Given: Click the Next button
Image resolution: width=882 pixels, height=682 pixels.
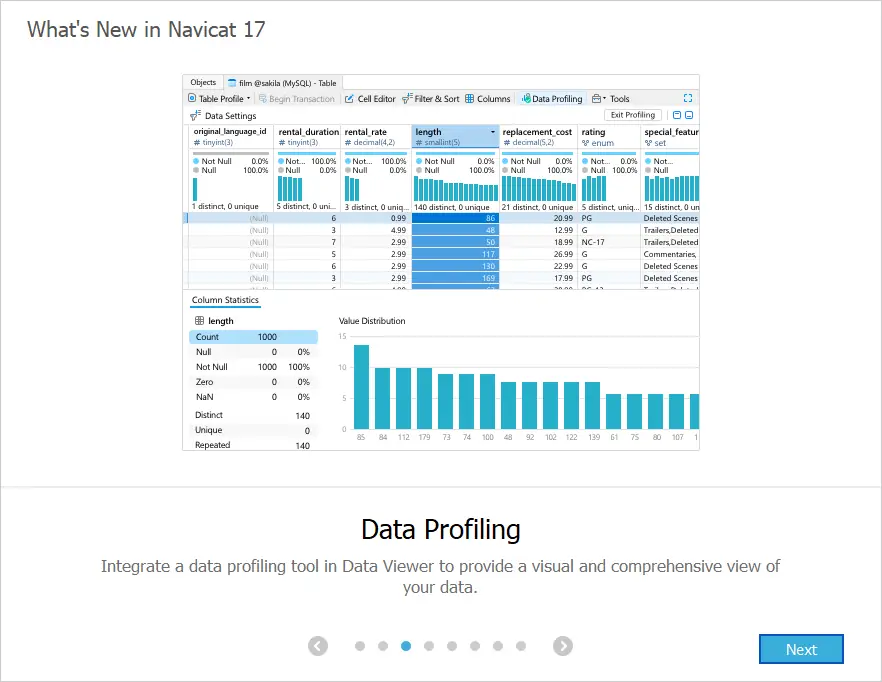Looking at the screenshot, I should [801, 649].
